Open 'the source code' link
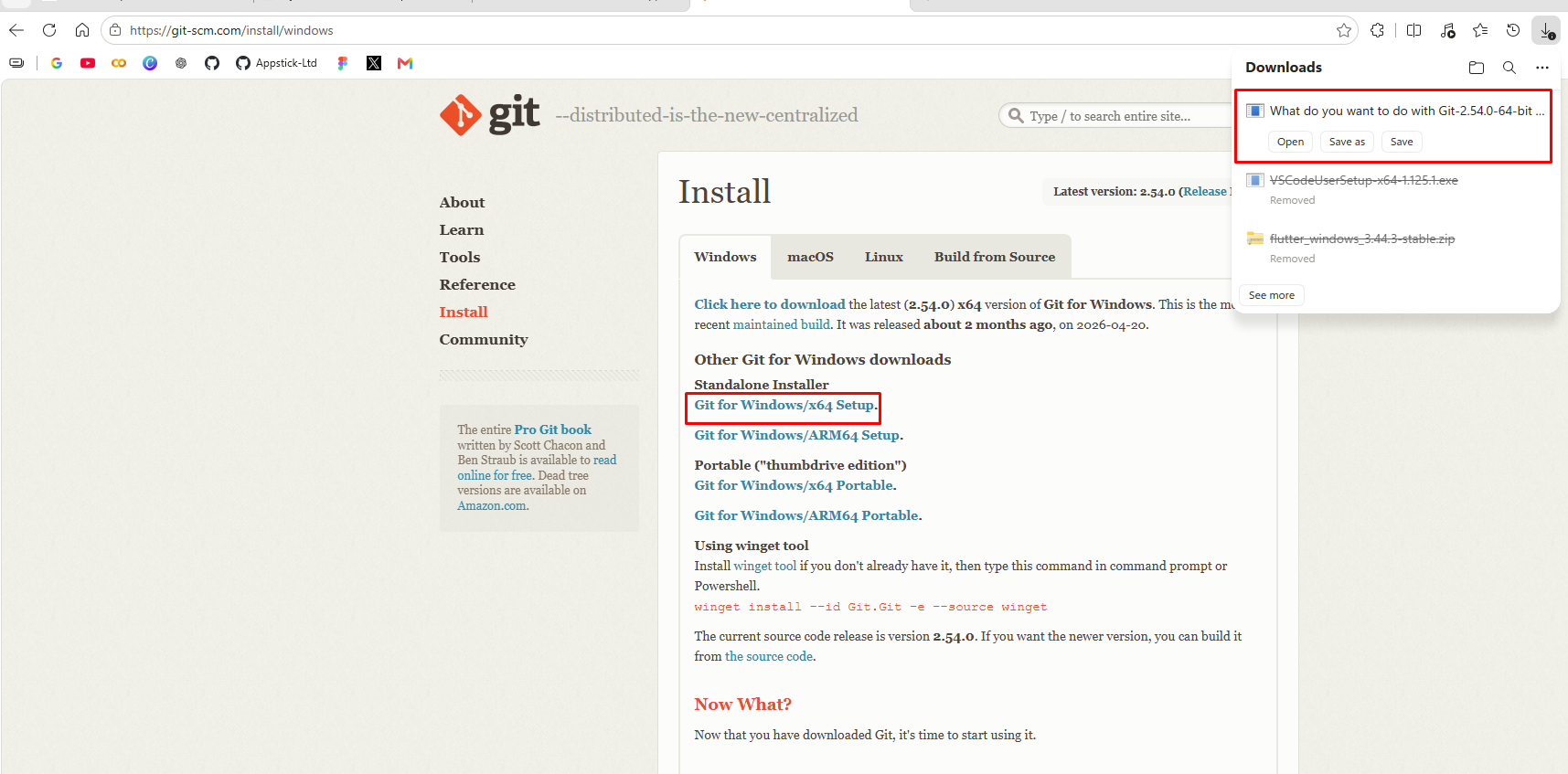 (769, 656)
